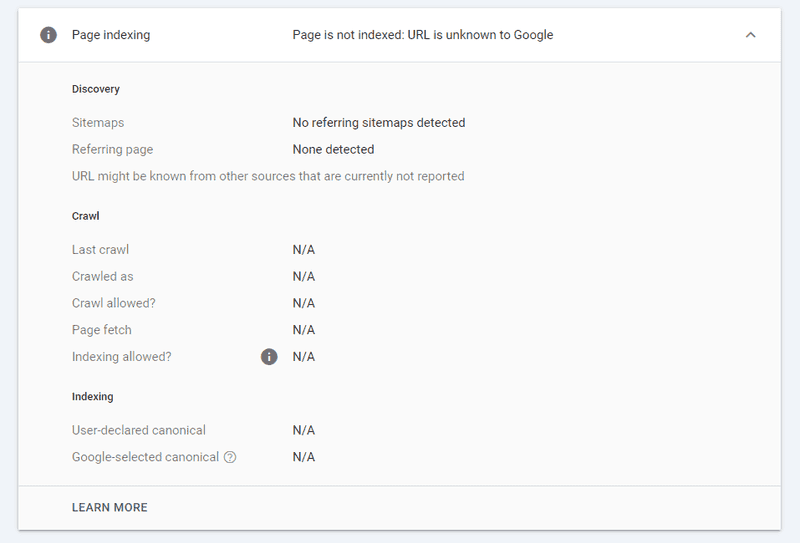Click the Page fetch label
This screenshot has height=543, width=800.
tap(102, 330)
